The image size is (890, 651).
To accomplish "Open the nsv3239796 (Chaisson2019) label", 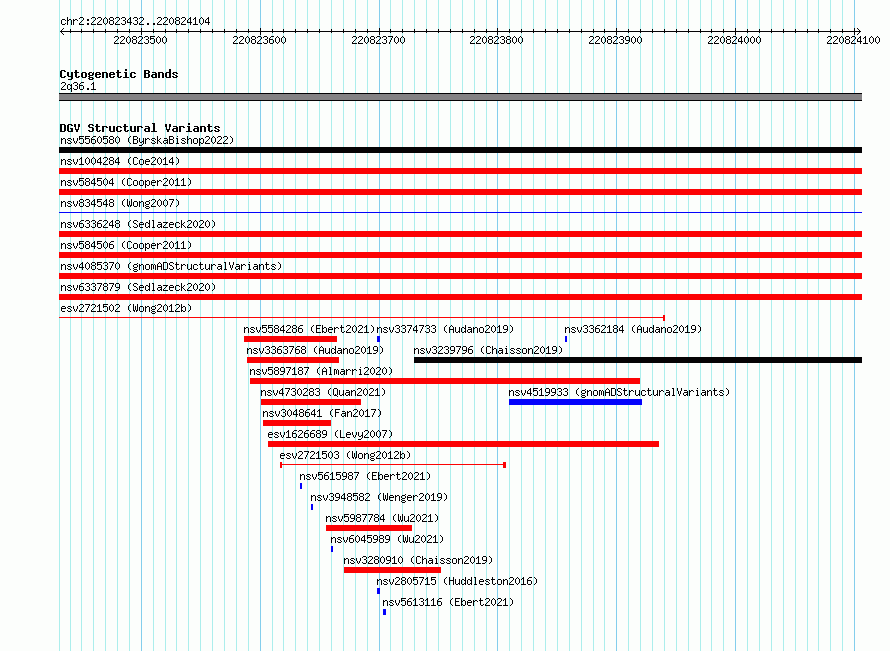I will click(488, 350).
